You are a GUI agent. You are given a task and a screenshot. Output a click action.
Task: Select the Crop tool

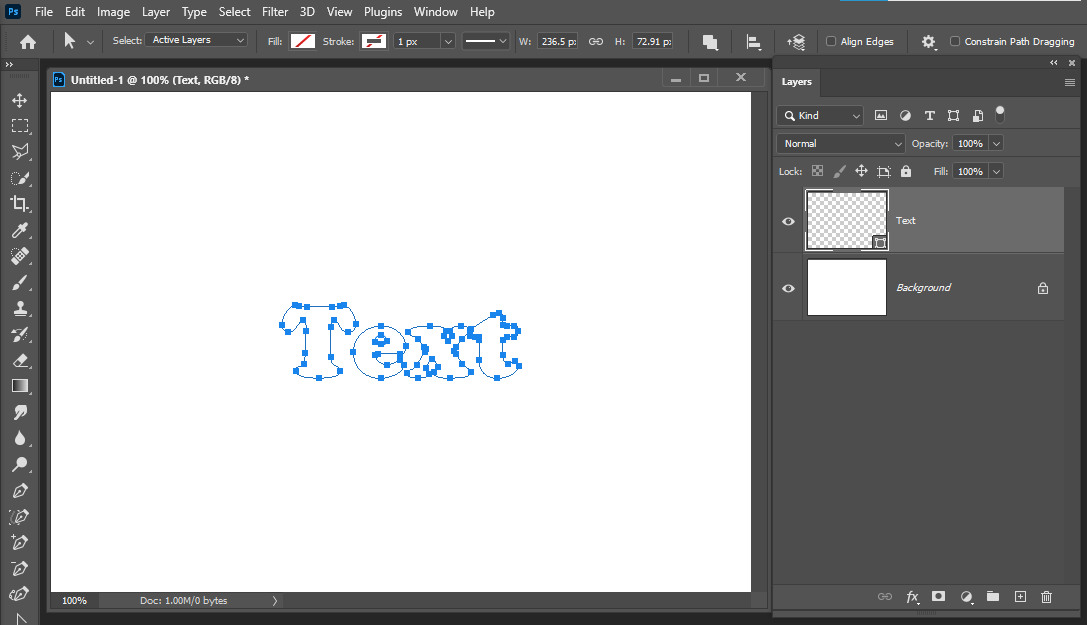(19, 204)
